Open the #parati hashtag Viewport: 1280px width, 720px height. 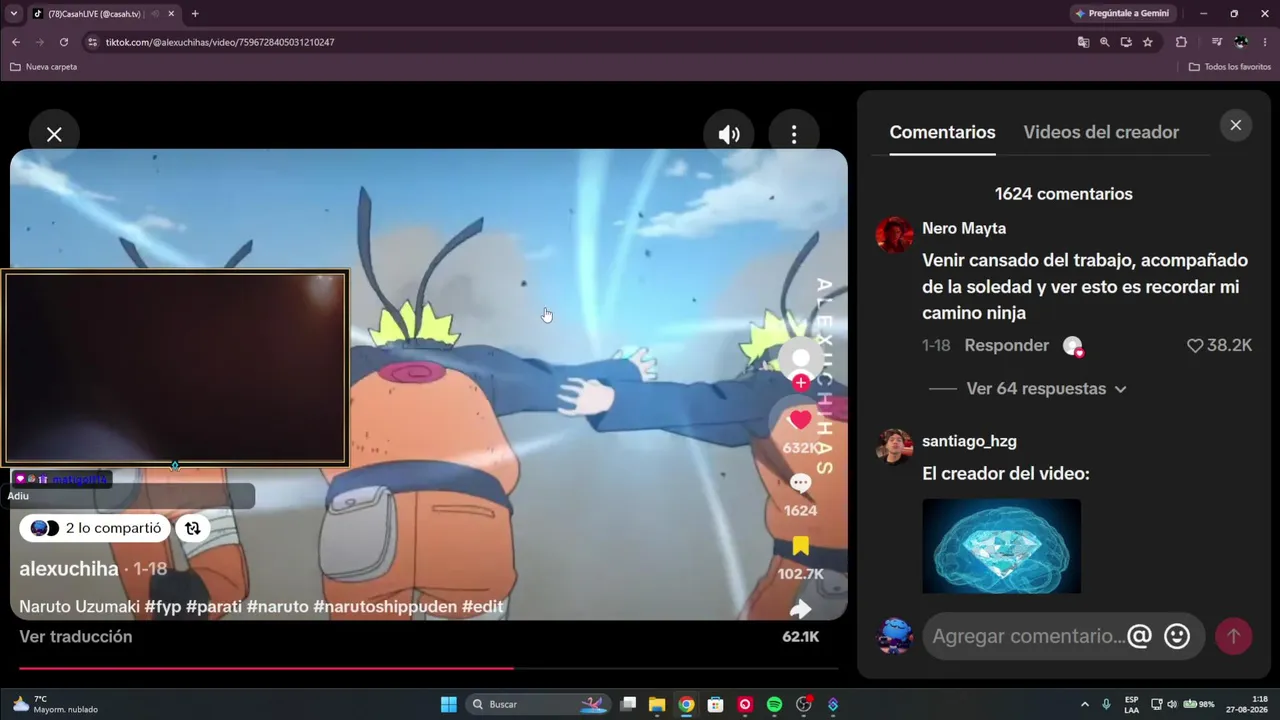(x=213, y=607)
